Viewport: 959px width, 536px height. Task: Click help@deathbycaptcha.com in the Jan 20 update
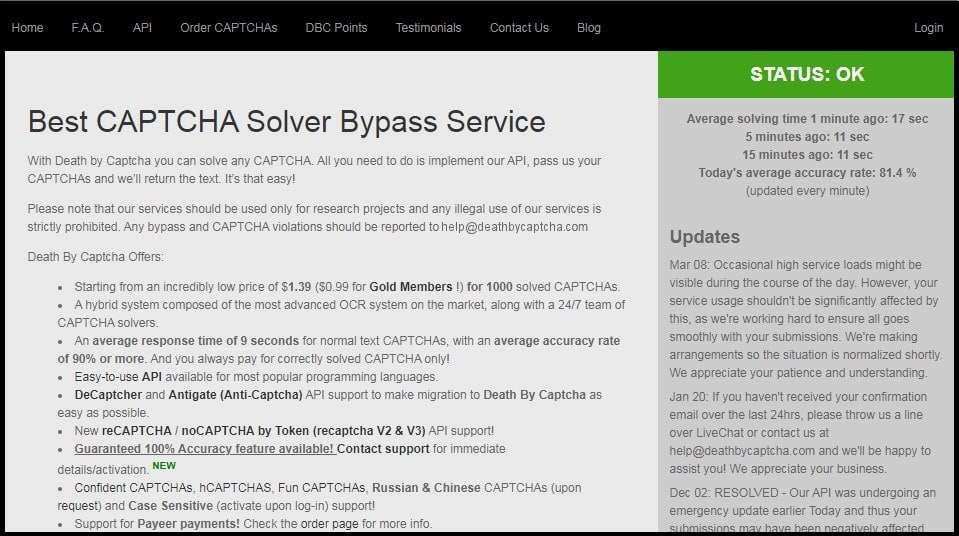point(742,451)
